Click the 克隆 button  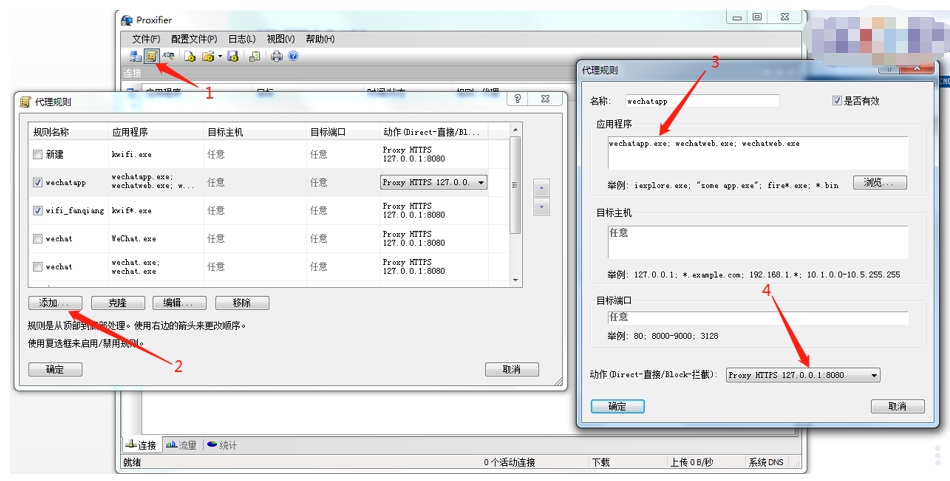click(118, 302)
